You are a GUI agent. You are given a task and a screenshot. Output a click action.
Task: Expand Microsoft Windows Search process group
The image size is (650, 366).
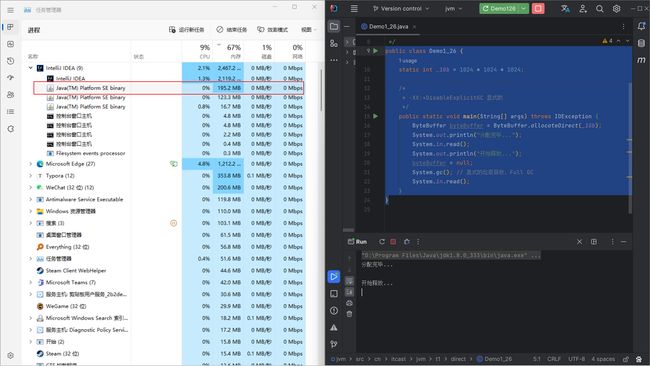click(x=31, y=318)
